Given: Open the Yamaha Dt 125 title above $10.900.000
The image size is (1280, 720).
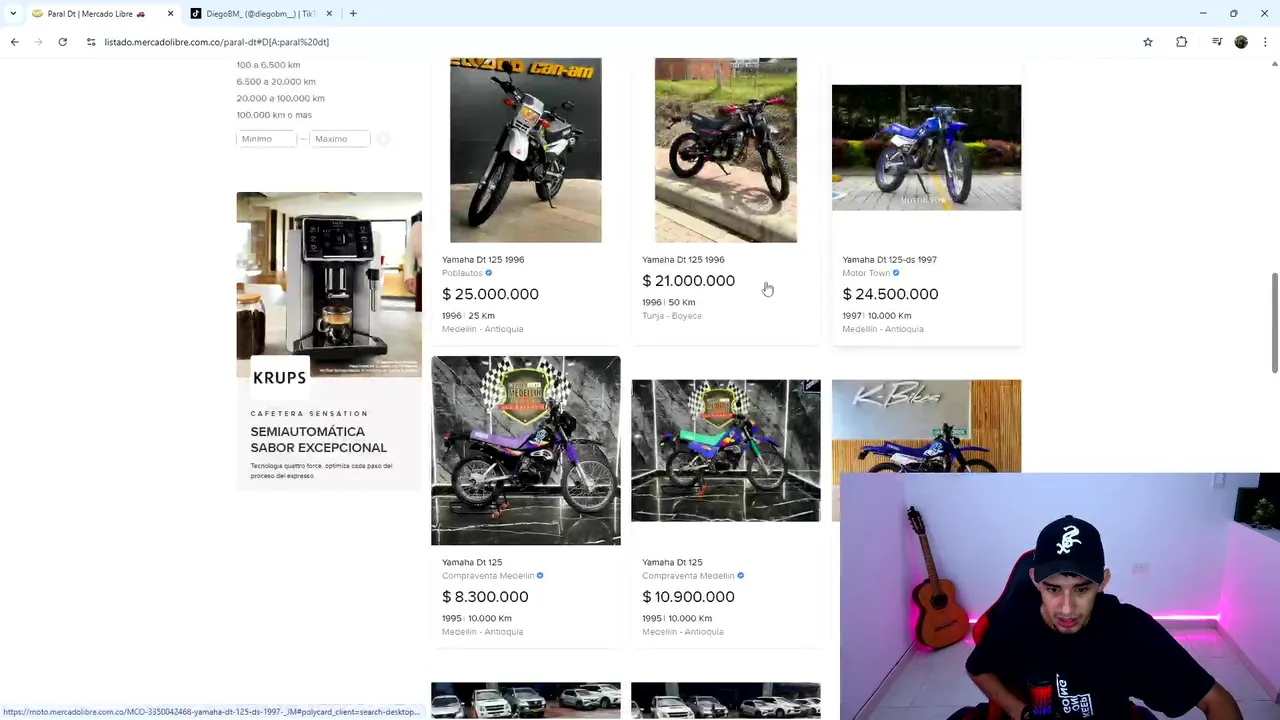Looking at the screenshot, I should [x=672, y=562].
